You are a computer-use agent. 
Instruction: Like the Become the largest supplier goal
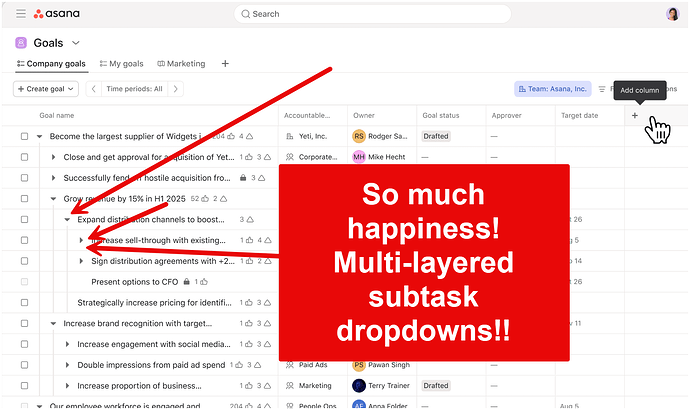(231, 136)
